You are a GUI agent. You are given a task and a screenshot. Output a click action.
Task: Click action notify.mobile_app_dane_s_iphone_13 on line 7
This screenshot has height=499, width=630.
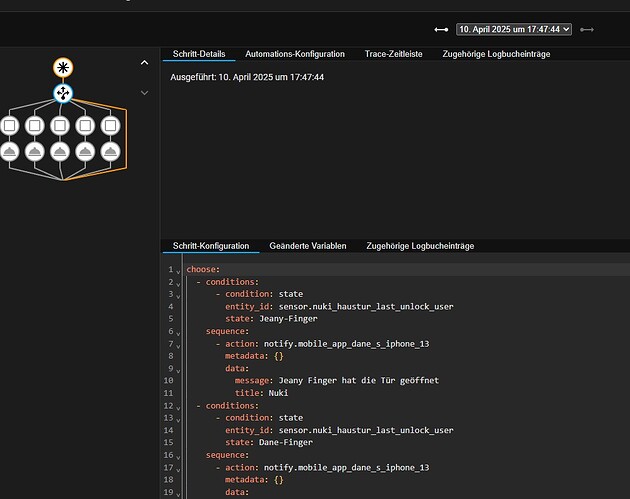pyautogui.click(x=327, y=344)
